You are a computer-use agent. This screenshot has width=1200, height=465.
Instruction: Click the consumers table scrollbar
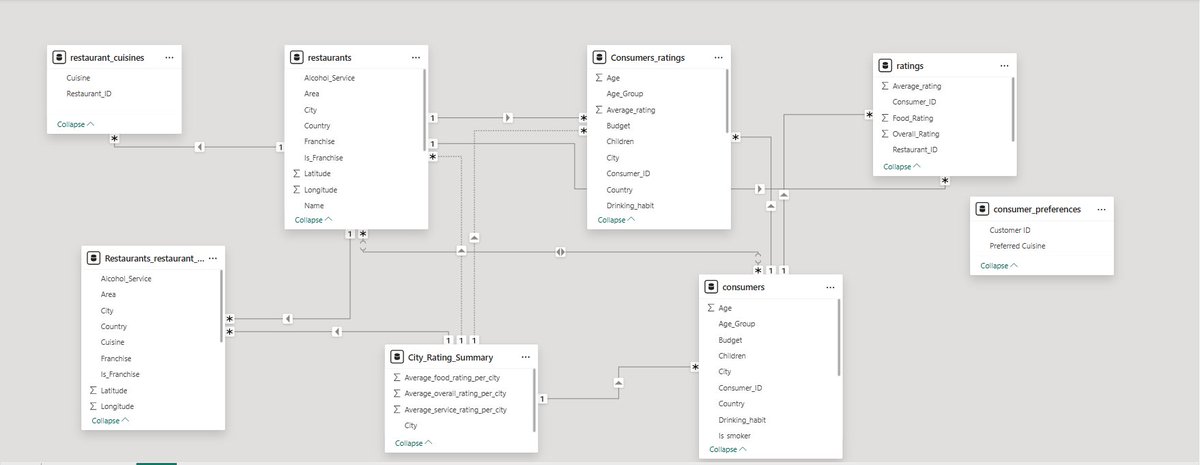837,337
